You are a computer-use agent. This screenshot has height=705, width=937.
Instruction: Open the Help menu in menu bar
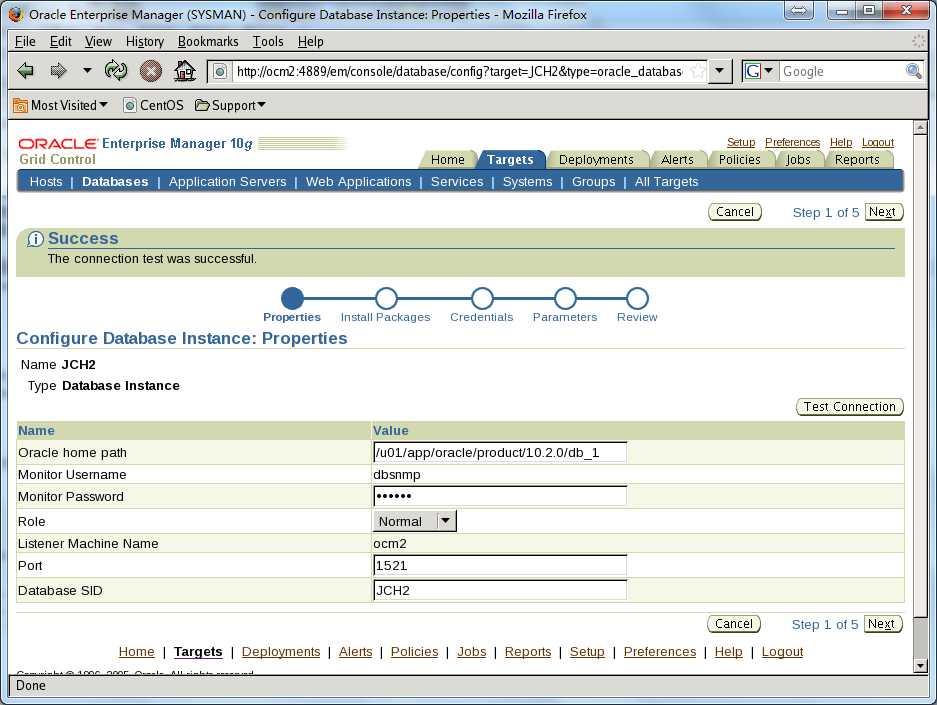click(311, 41)
